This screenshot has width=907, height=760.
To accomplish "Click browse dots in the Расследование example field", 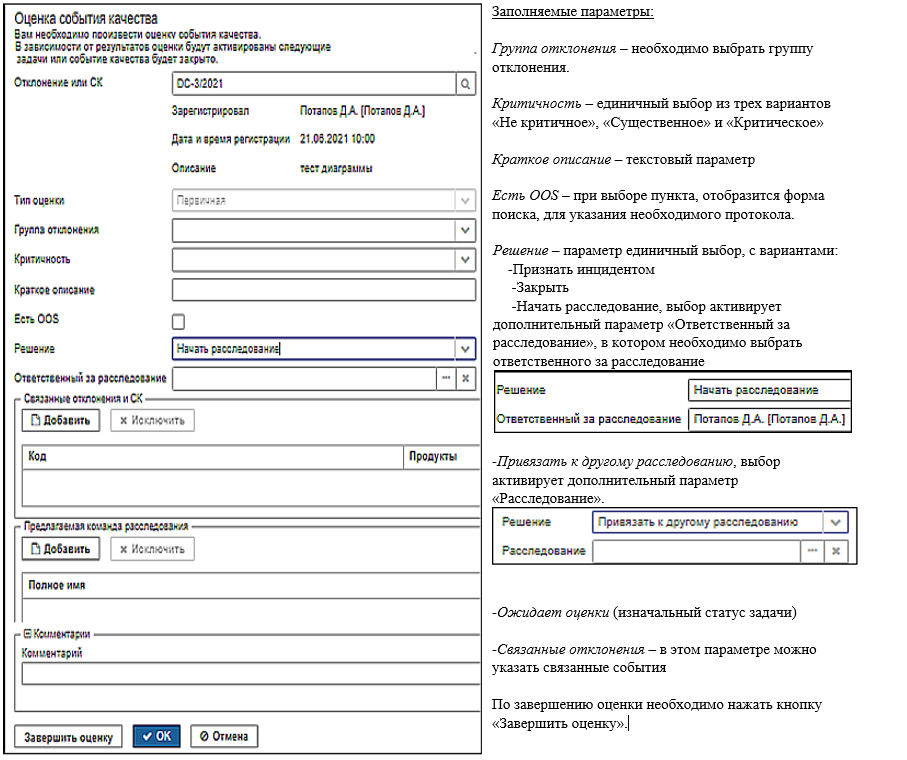I will 812,551.
